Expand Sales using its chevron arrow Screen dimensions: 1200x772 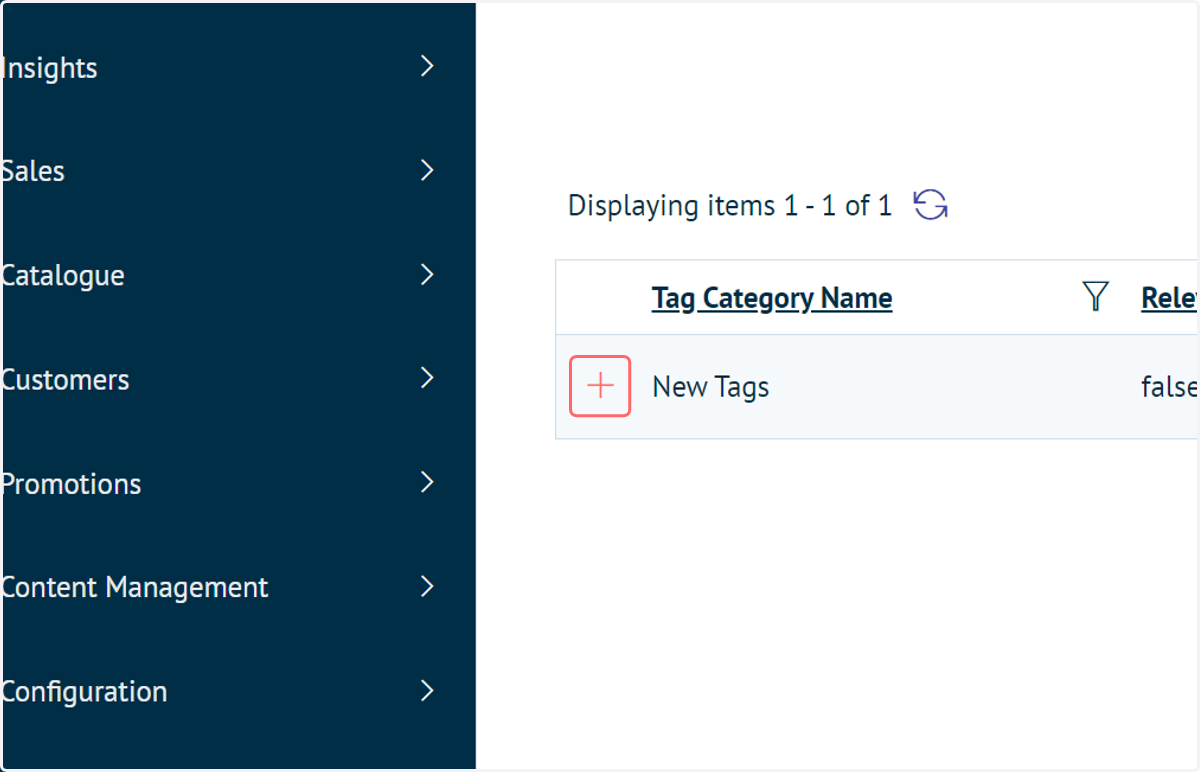tap(428, 170)
